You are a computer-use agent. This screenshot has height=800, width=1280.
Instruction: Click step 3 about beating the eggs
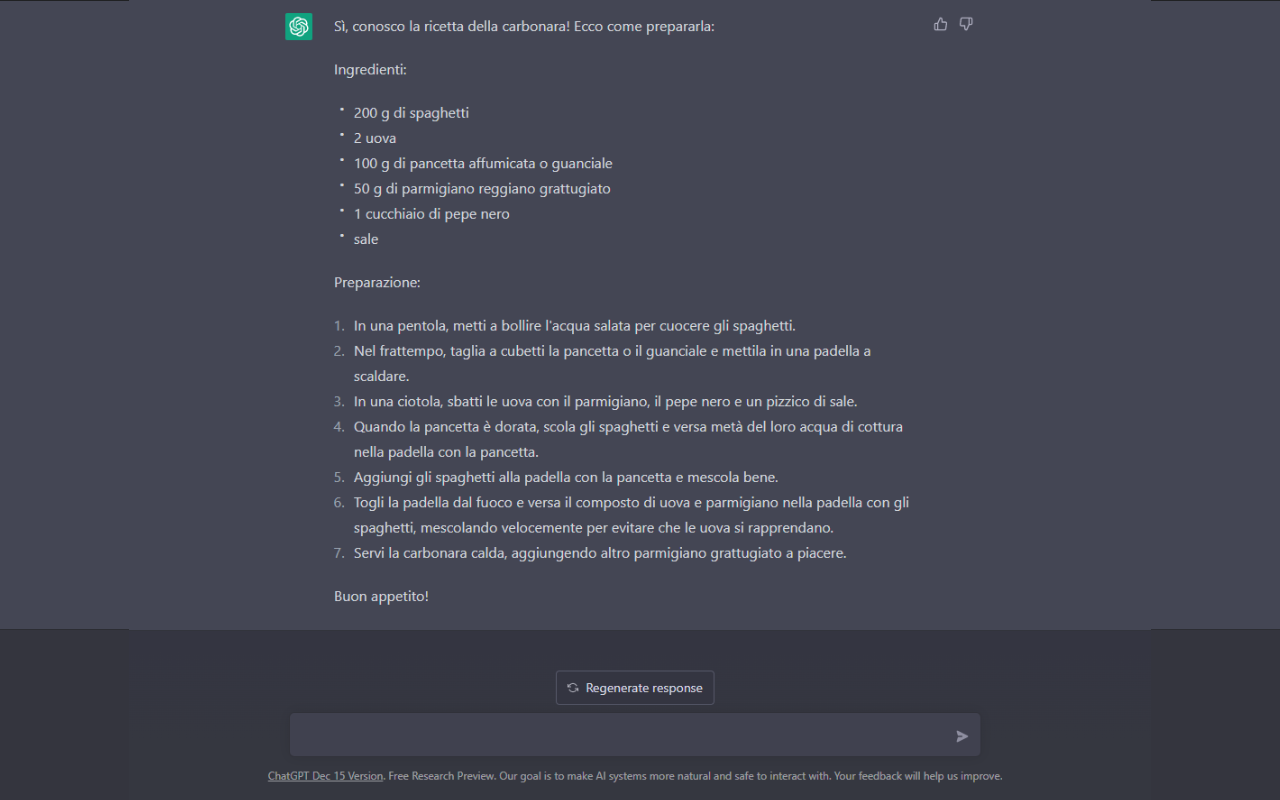[606, 401]
